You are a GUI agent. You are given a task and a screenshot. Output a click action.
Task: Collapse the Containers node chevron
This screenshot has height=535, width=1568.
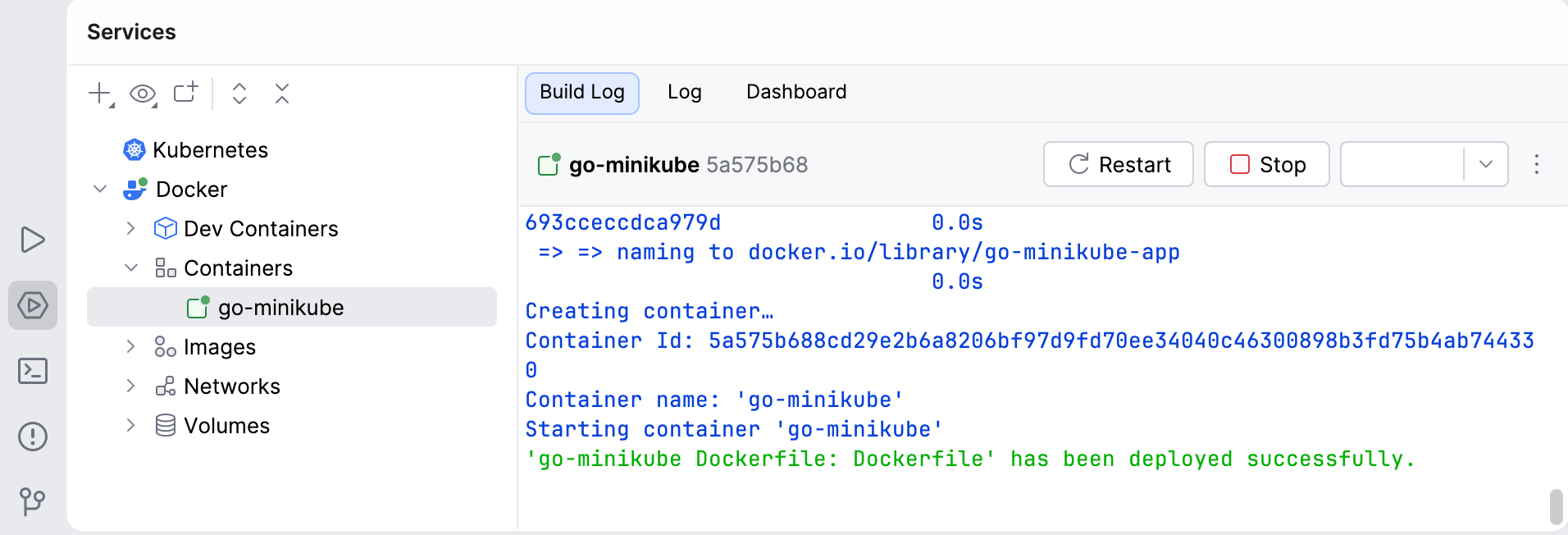pos(130,268)
